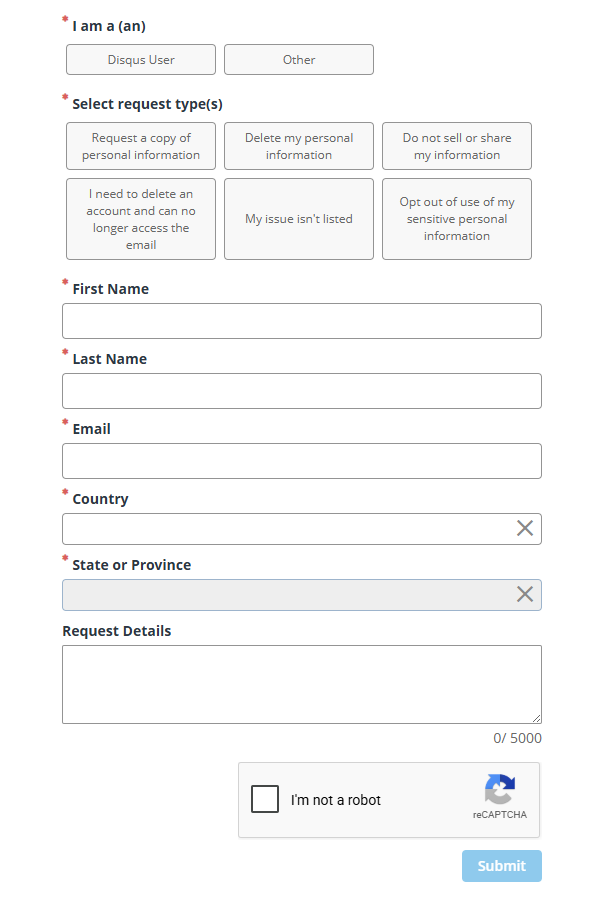Screen dimensions: 596x914
Task: Select Do not sell or share option
Action: [457, 146]
